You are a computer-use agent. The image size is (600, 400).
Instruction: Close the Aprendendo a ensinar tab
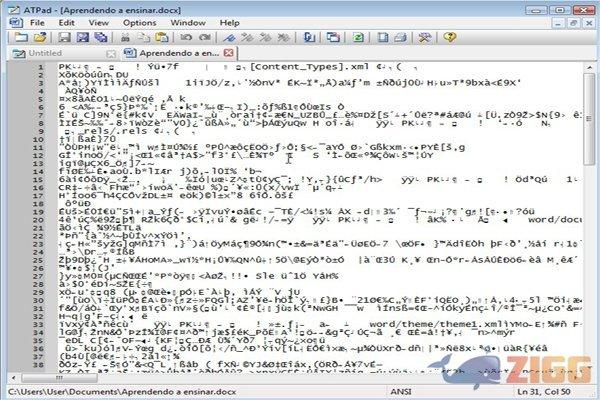pos(229,53)
